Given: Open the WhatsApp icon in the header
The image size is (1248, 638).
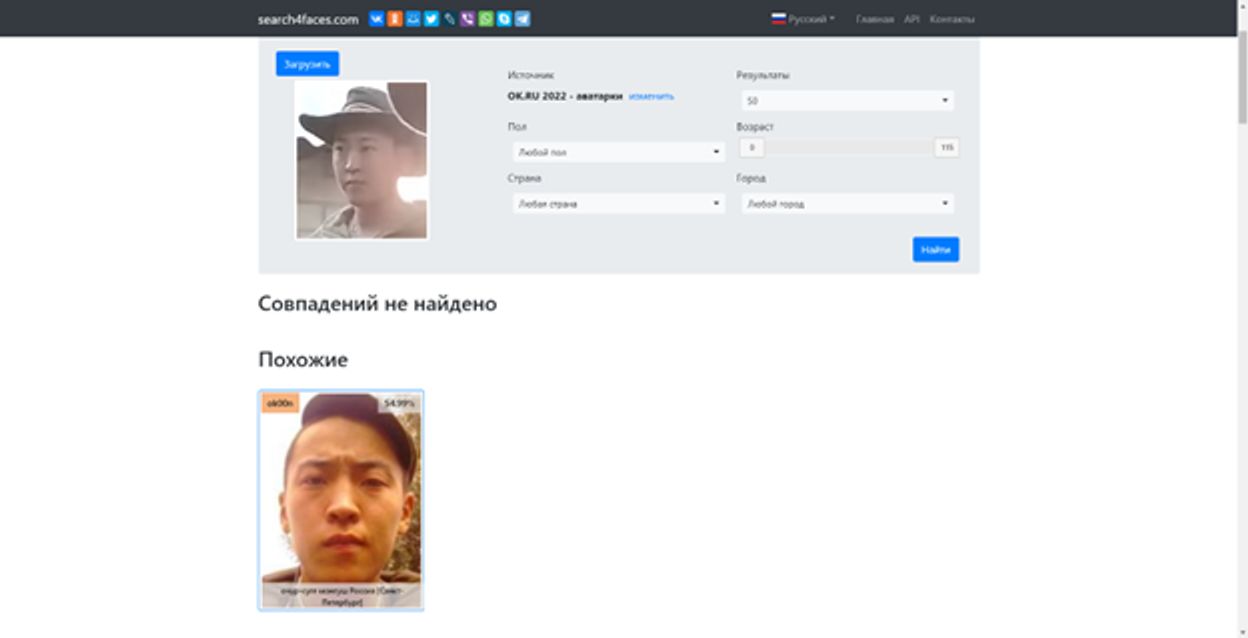Looking at the screenshot, I should (x=485, y=19).
